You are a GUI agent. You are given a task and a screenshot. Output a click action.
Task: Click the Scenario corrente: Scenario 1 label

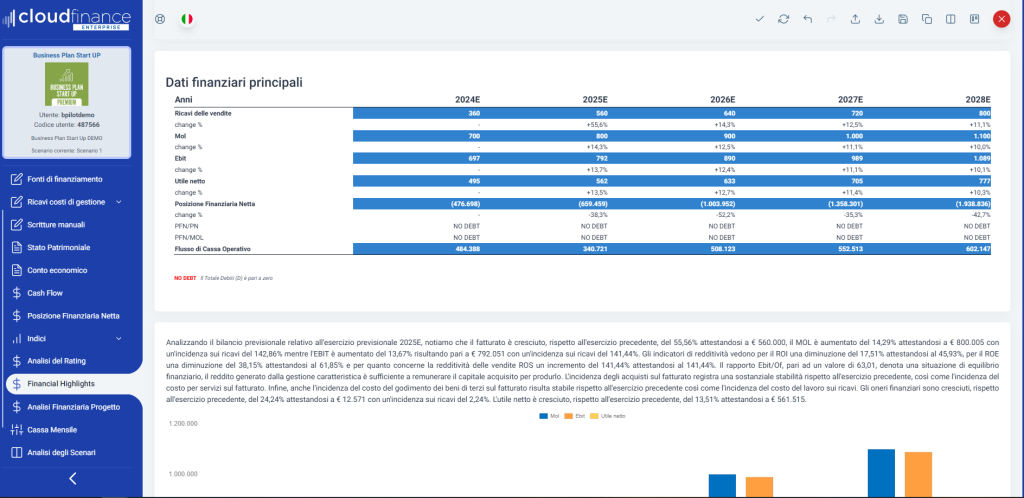pyautogui.click(x=67, y=151)
